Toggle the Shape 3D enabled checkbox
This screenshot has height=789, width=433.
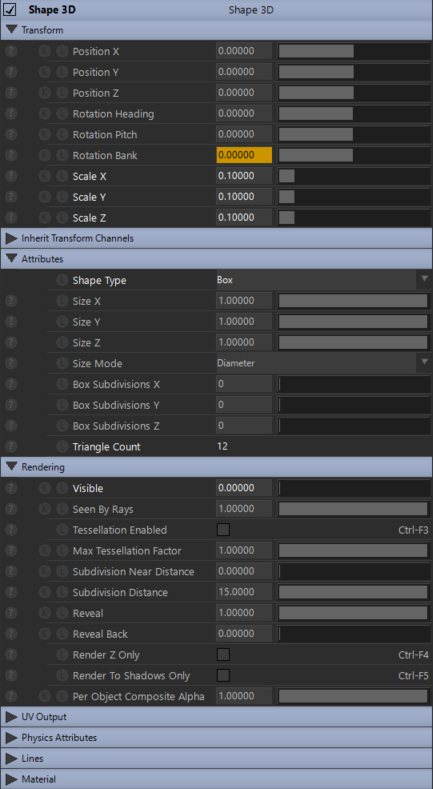point(10,10)
